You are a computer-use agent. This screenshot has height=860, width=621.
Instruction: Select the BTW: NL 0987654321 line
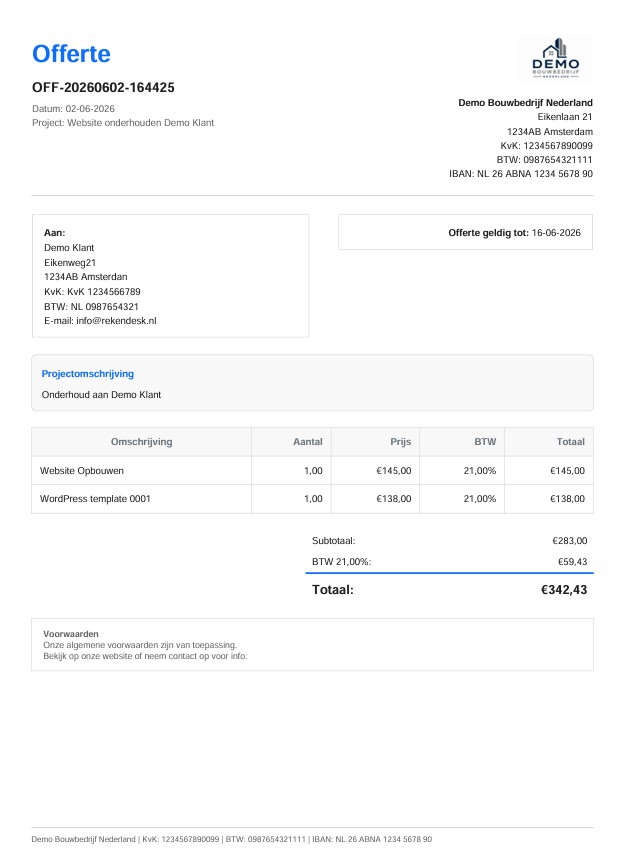click(x=91, y=307)
